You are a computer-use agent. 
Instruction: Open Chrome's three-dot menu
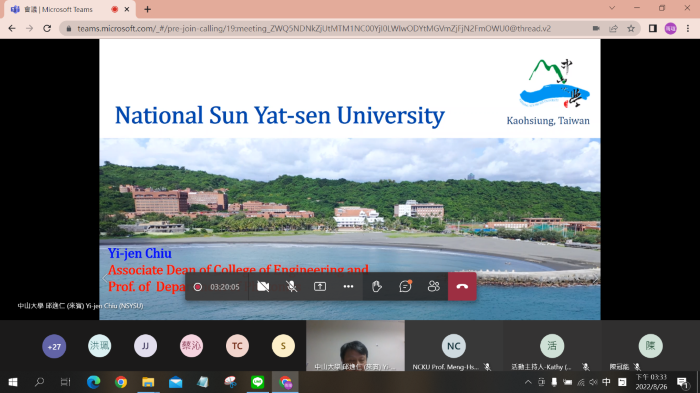click(x=688, y=28)
